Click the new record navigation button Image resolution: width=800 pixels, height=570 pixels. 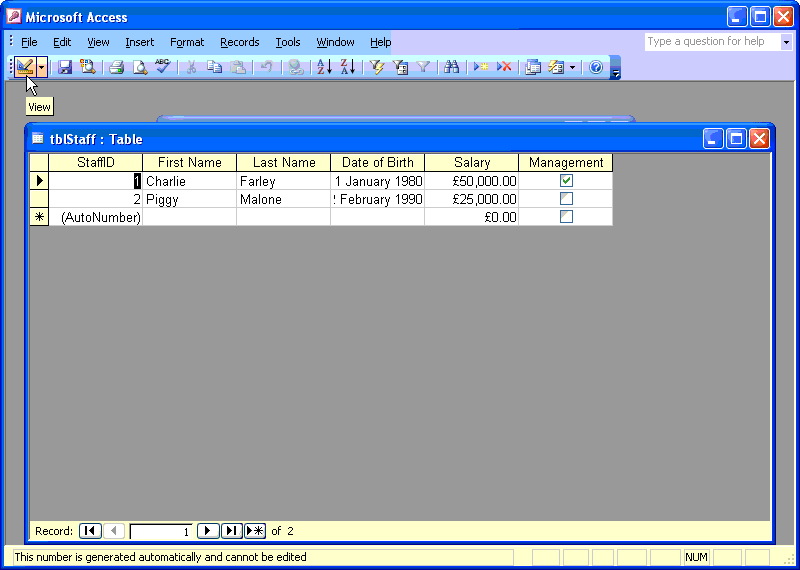click(255, 531)
